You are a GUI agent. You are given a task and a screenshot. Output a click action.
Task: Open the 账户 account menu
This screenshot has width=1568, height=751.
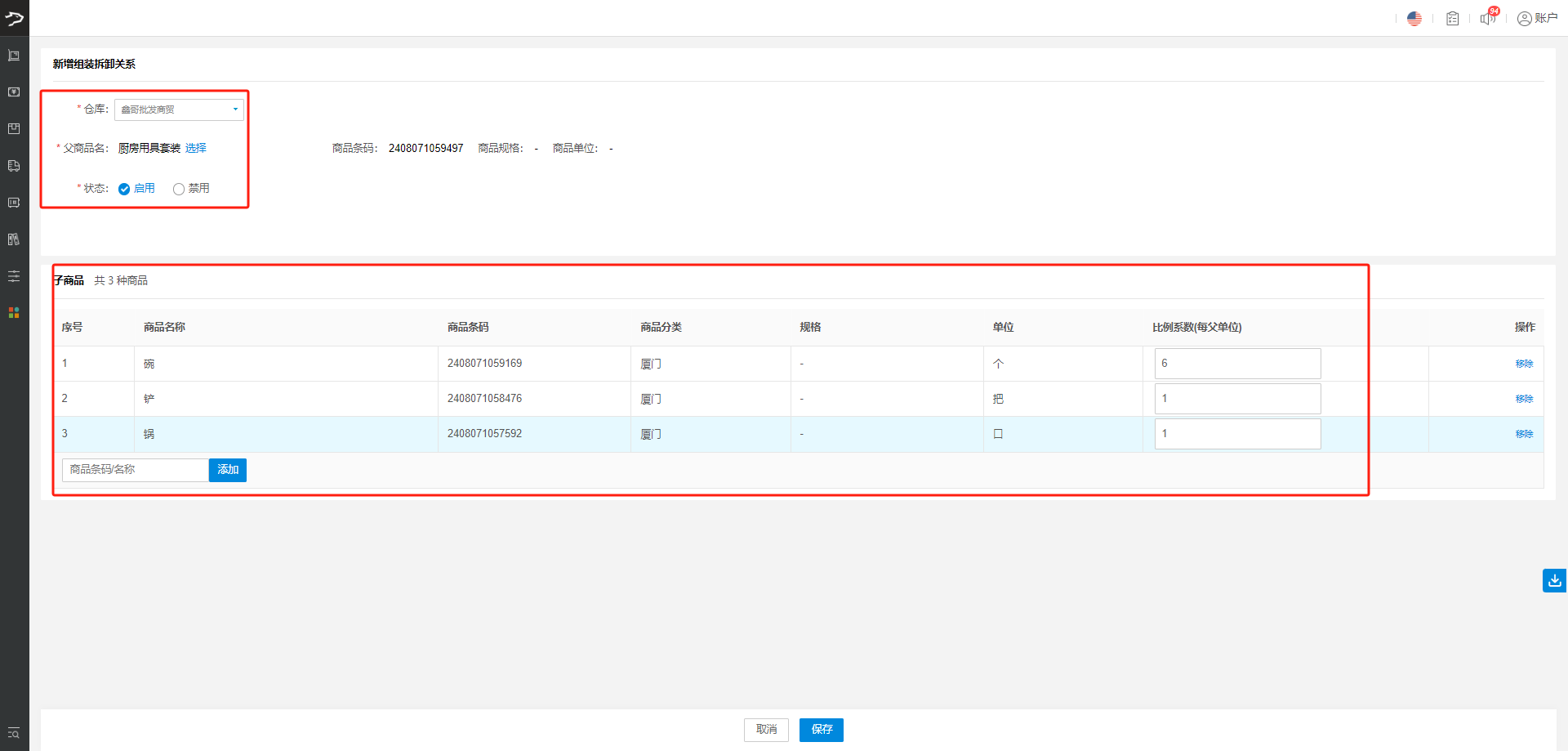coord(1537,19)
